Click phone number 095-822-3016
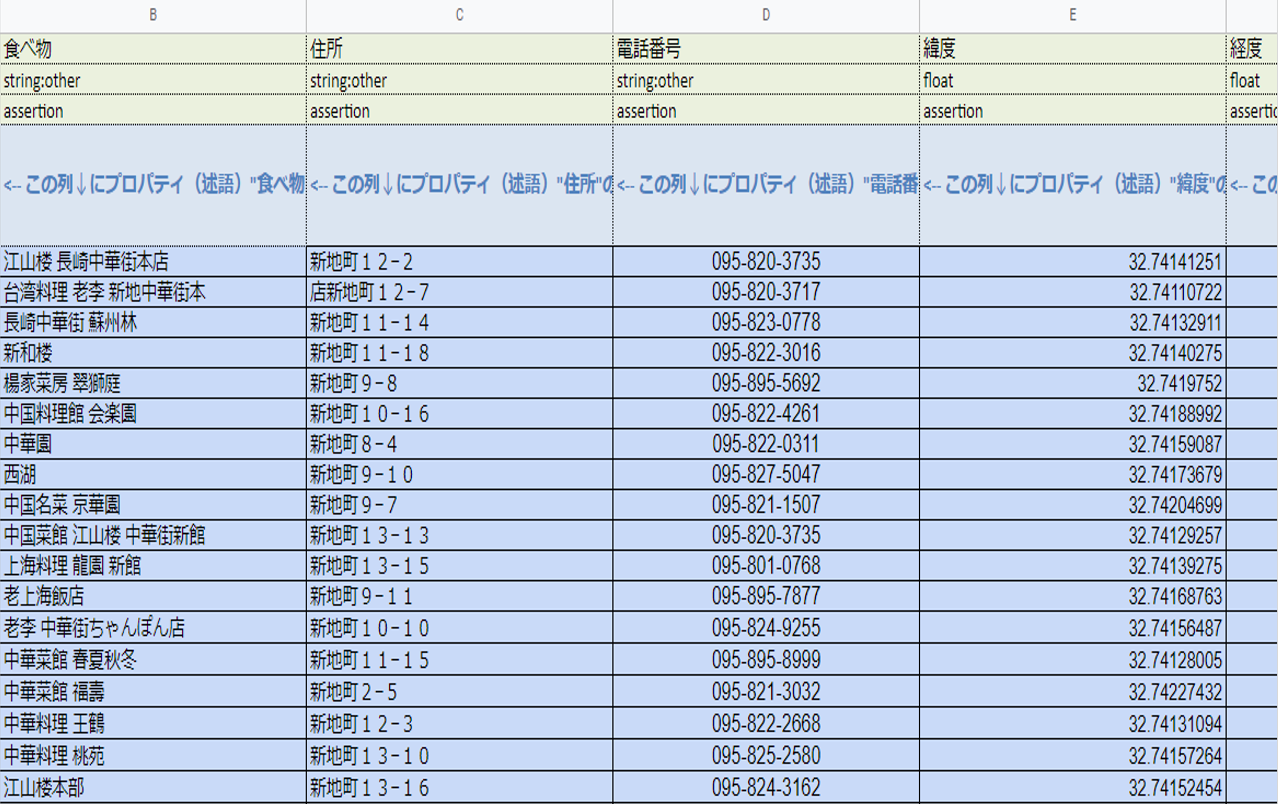This screenshot has height=804, width=1278. coord(766,353)
